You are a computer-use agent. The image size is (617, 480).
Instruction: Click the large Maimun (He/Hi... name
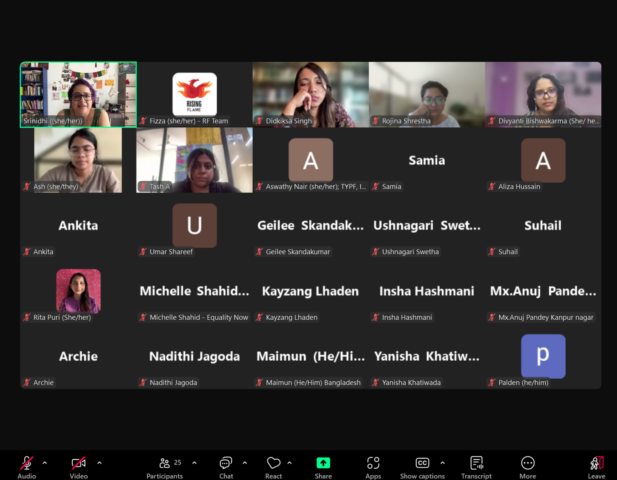point(310,356)
